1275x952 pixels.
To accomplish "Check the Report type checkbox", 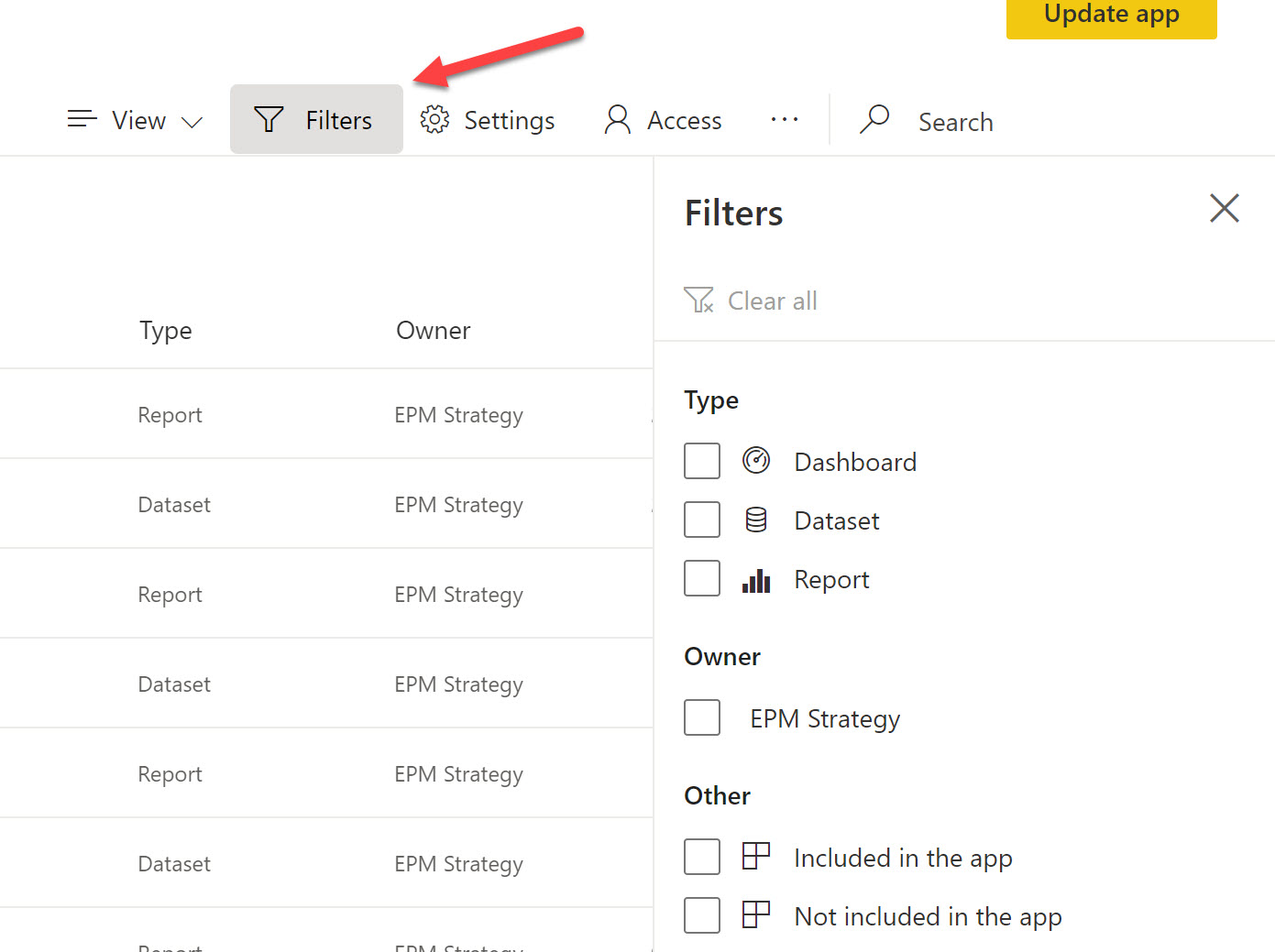I will pos(702,578).
